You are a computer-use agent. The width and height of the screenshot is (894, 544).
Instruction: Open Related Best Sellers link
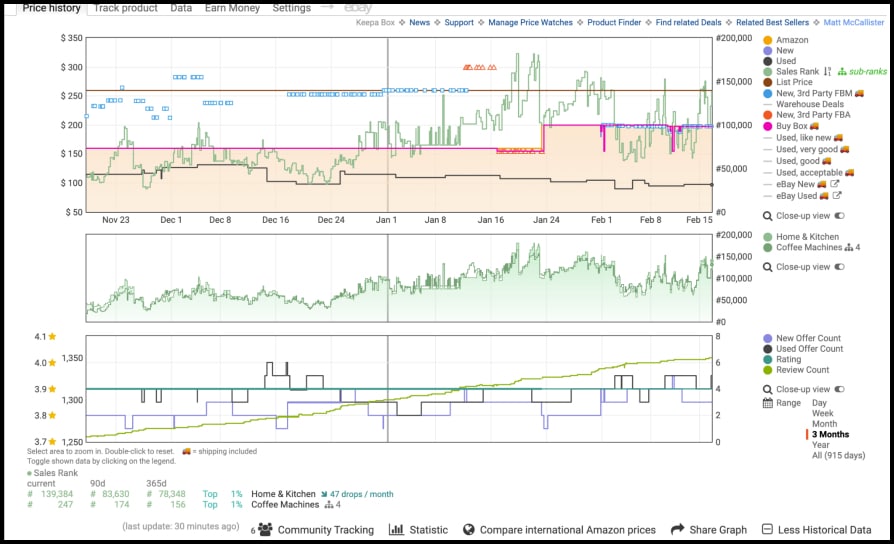[x=772, y=22]
